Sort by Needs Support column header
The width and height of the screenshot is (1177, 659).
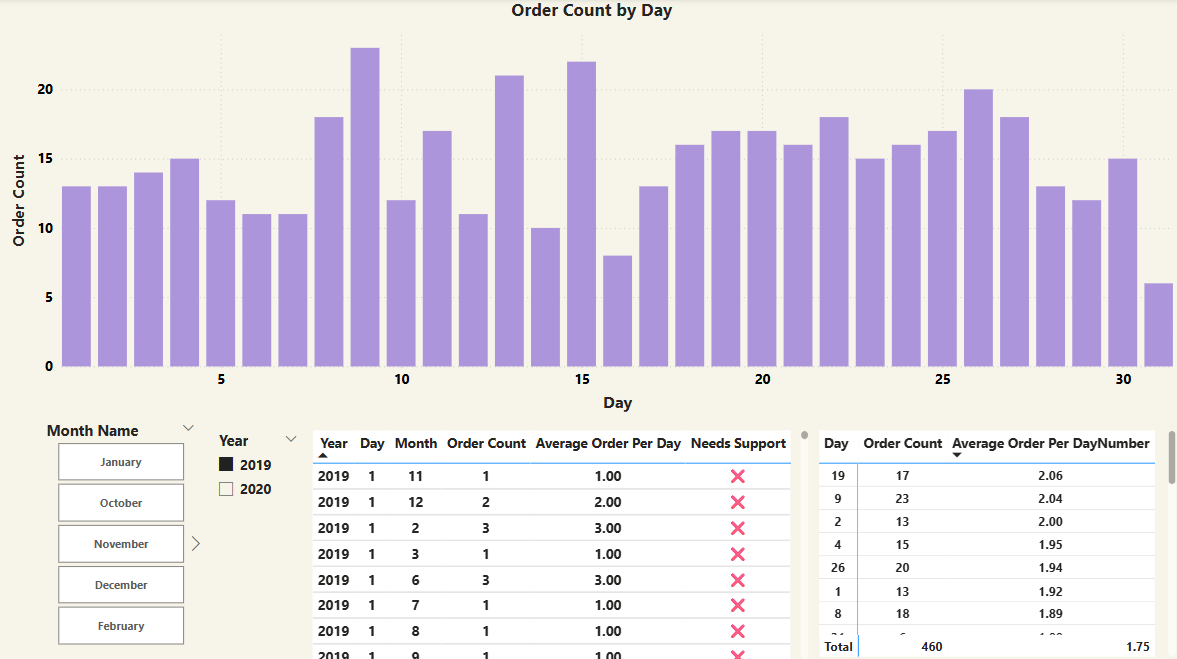tap(738, 444)
